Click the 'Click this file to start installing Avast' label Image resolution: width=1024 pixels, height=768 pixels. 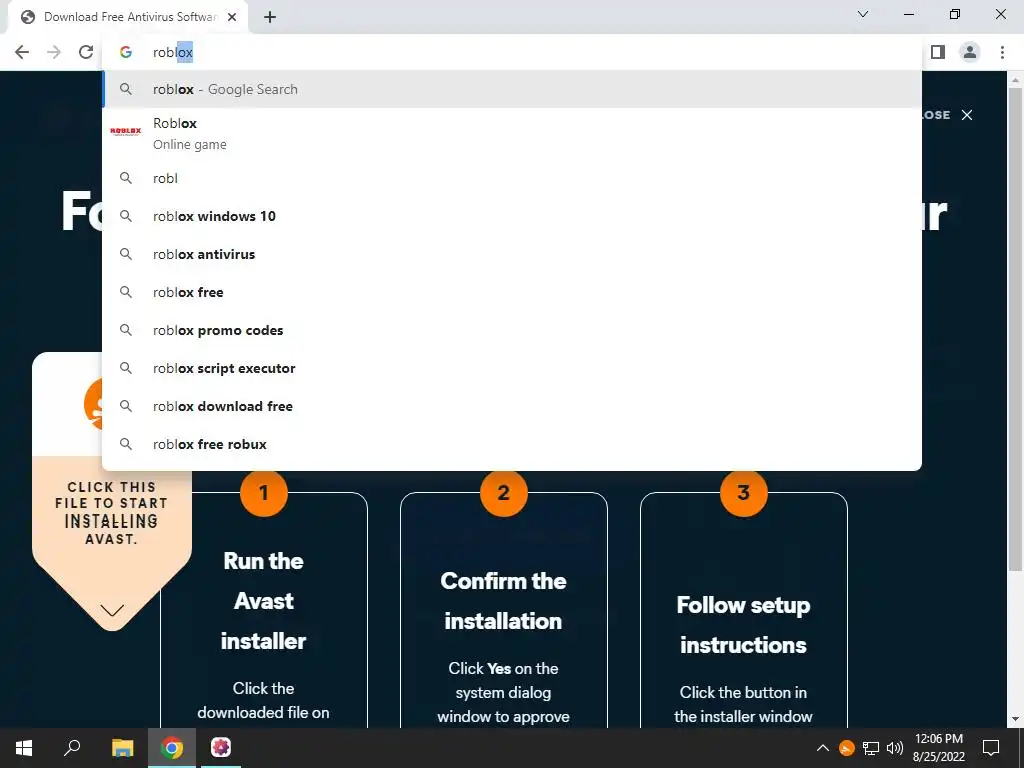pos(112,513)
